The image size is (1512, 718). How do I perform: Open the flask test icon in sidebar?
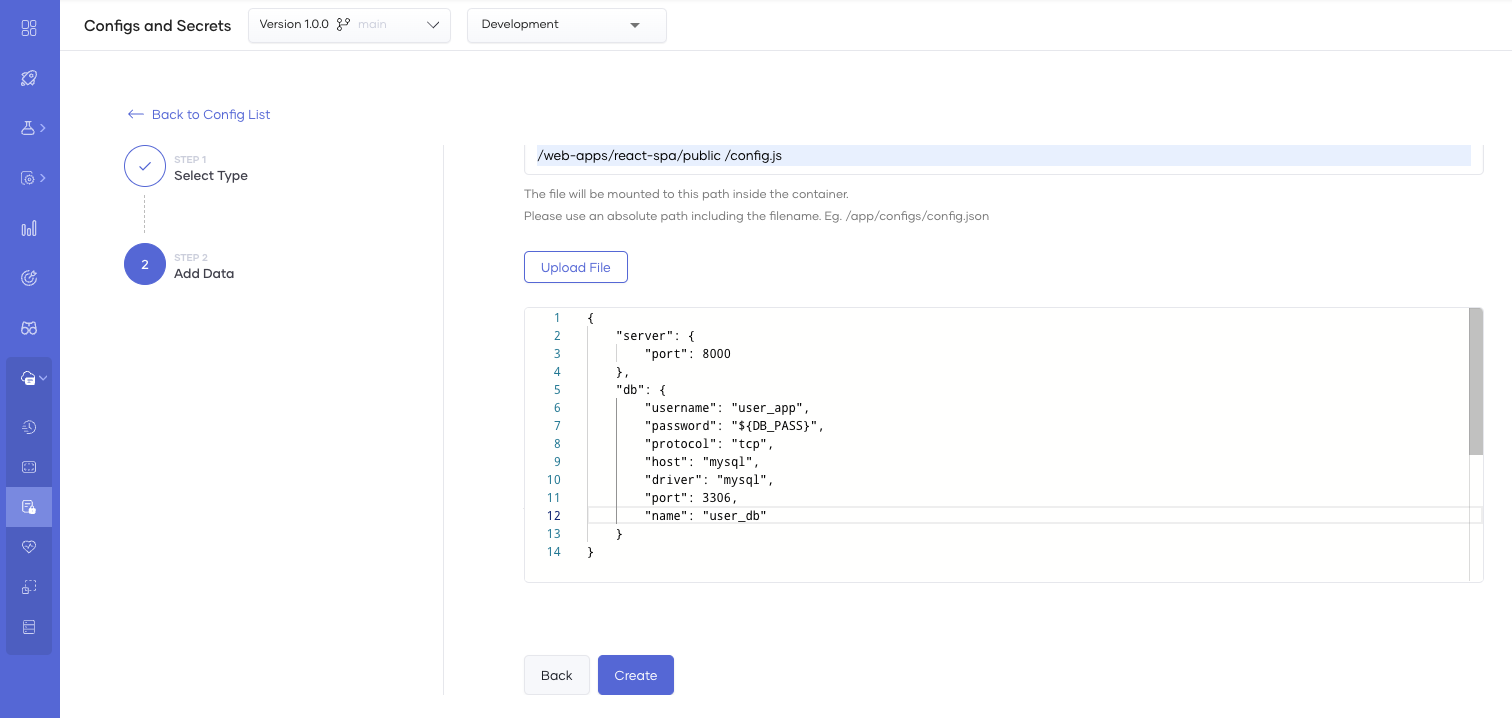[28, 128]
